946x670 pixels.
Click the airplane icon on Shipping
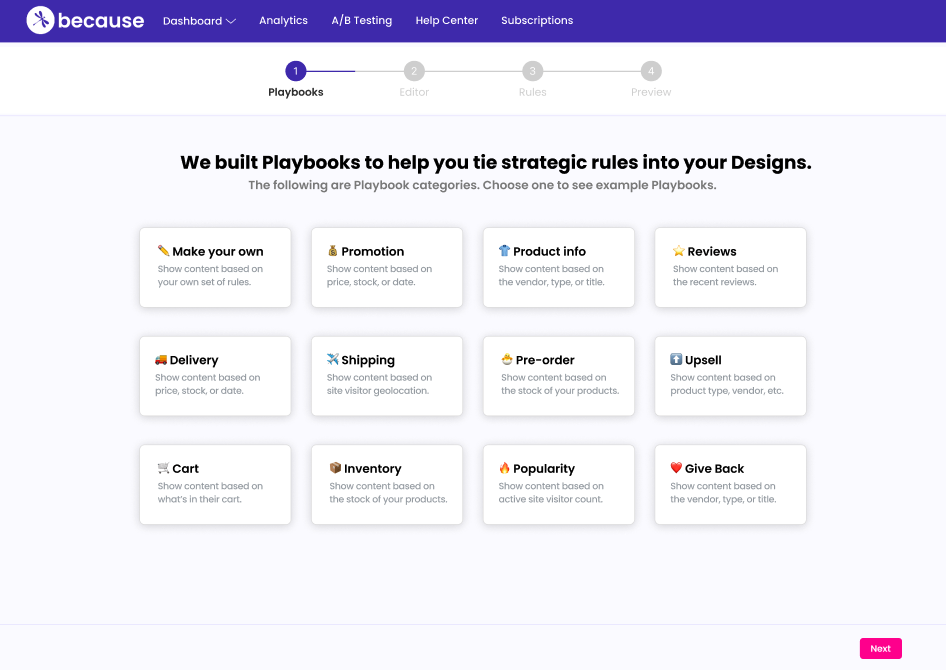[x=332, y=359]
